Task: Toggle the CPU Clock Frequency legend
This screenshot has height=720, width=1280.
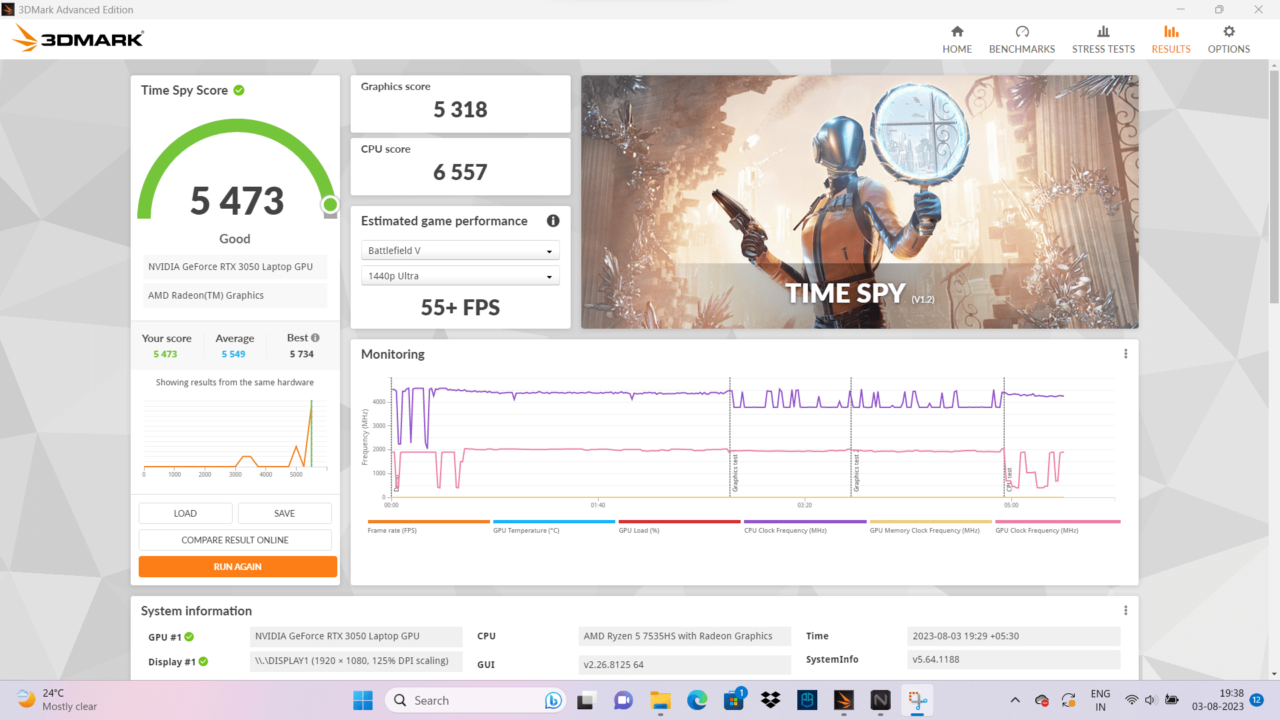Action: coord(805,527)
